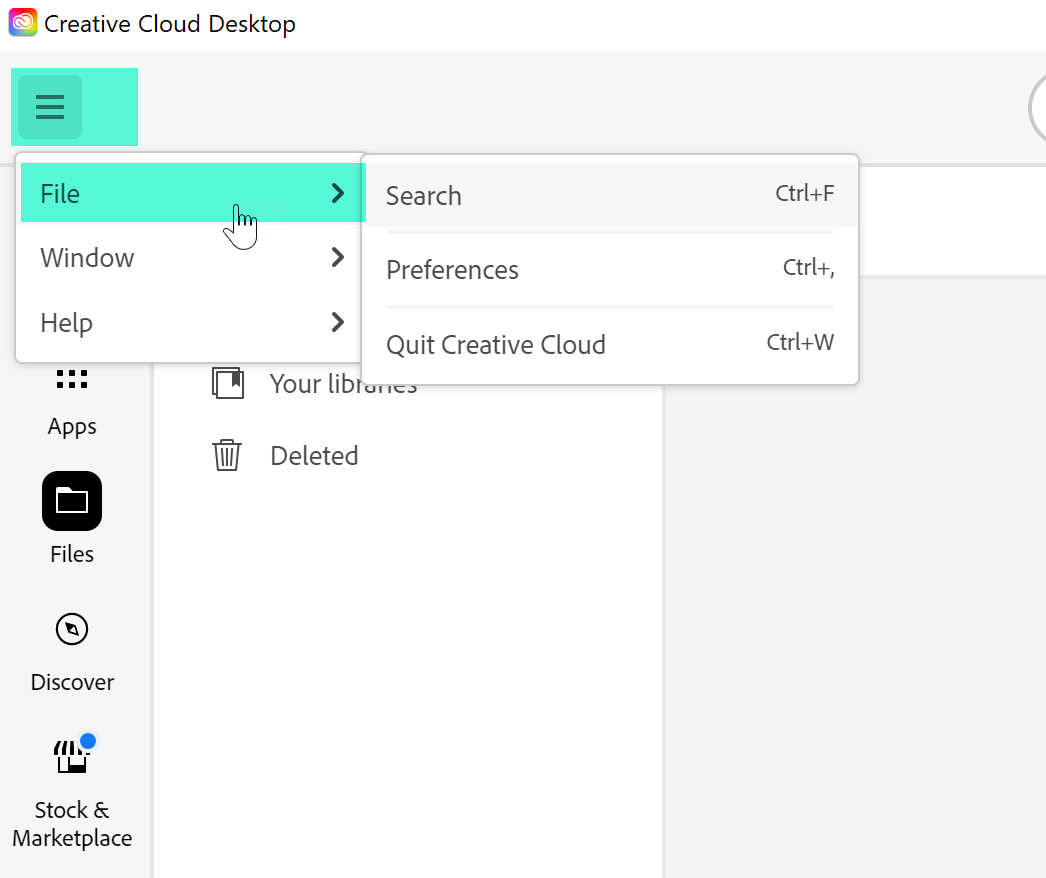The height and width of the screenshot is (878, 1046).
Task: Open Your libraries
Action: (x=343, y=383)
